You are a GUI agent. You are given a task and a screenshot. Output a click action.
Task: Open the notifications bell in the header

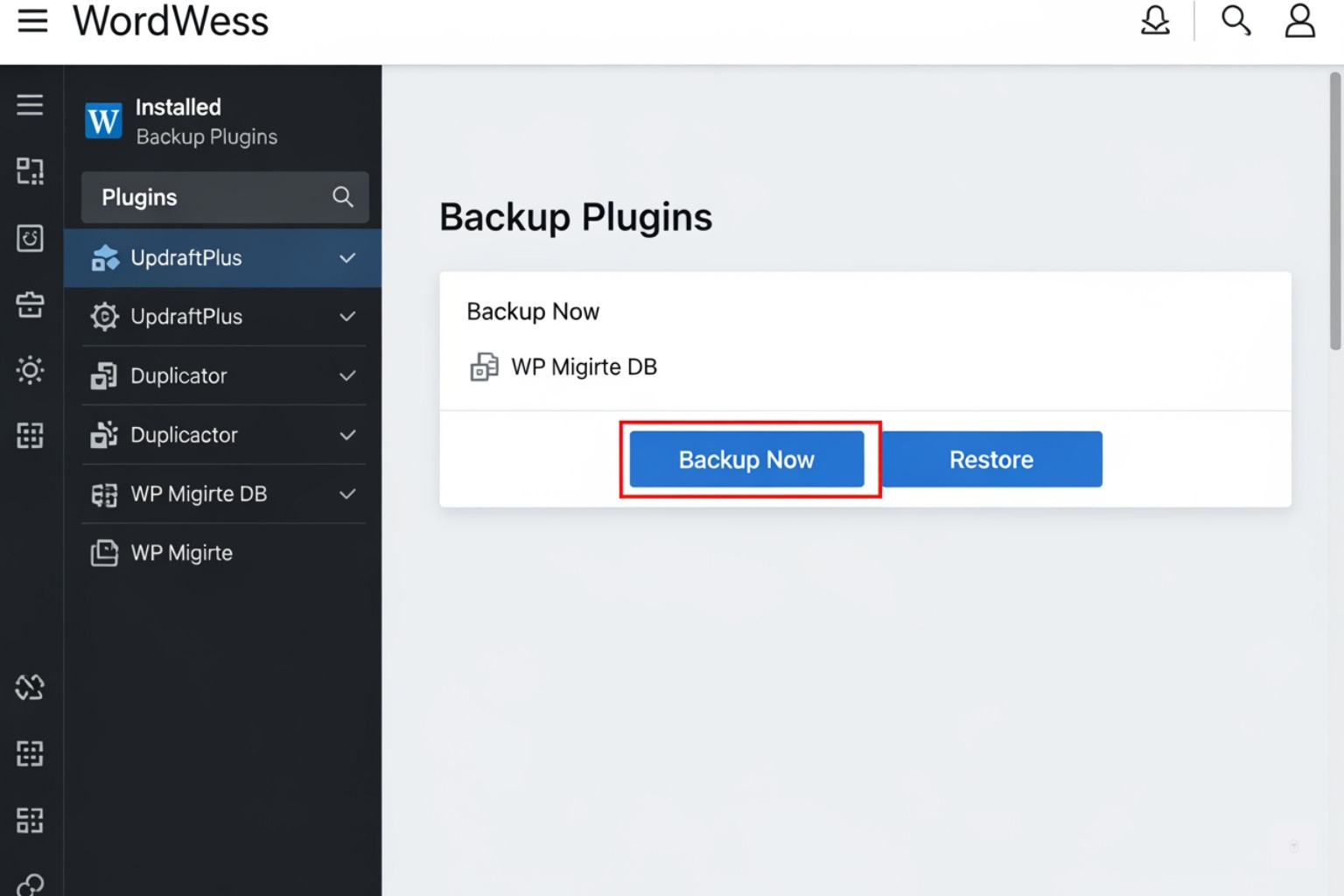click(x=1155, y=20)
